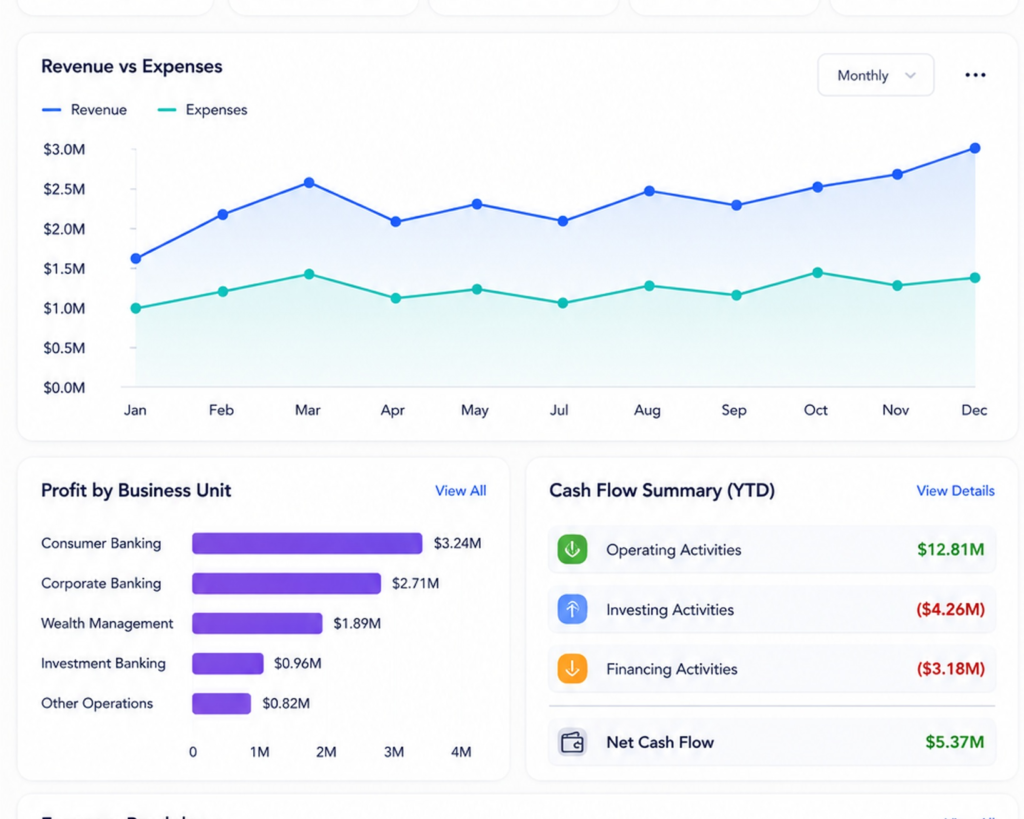Click the $0.82M Other Operations value
This screenshot has height=819, width=1024.
[x=286, y=703]
